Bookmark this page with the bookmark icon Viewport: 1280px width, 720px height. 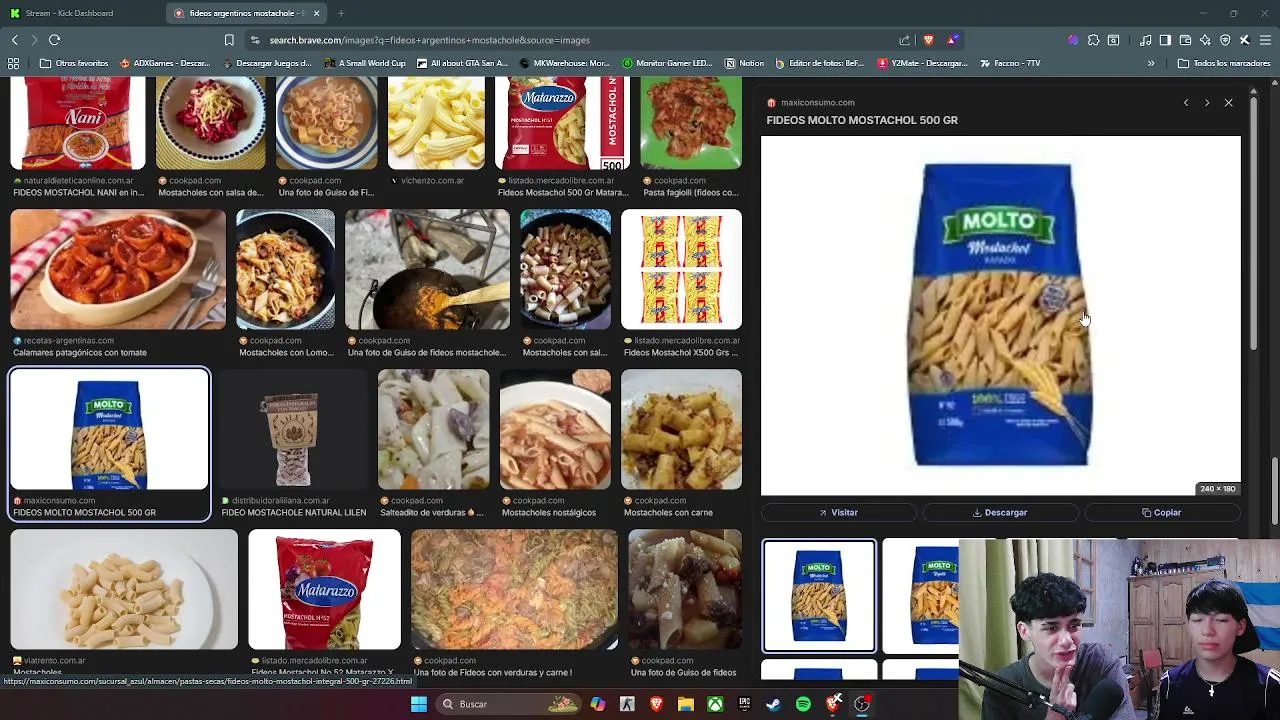point(229,40)
